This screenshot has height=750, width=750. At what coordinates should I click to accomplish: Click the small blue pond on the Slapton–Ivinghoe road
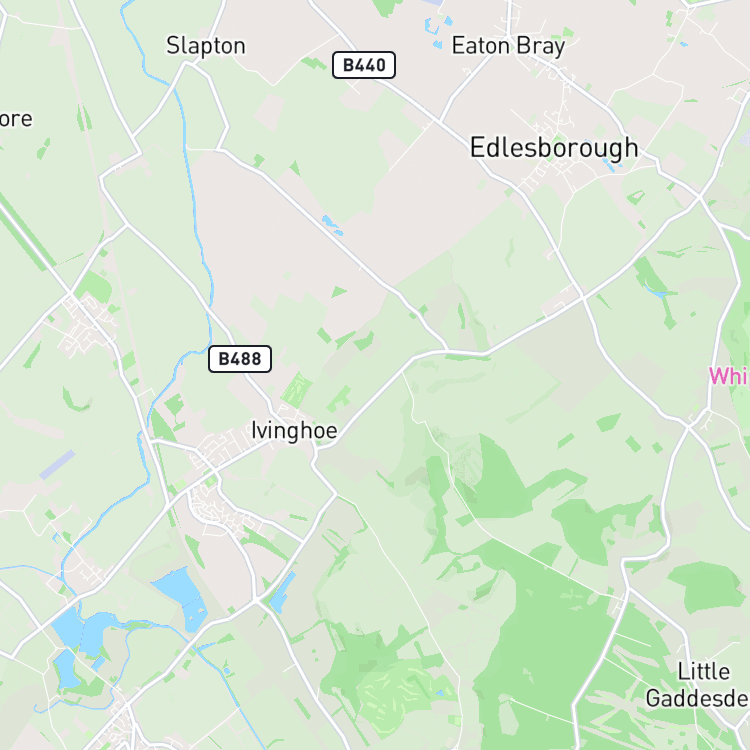pyautogui.click(x=332, y=225)
